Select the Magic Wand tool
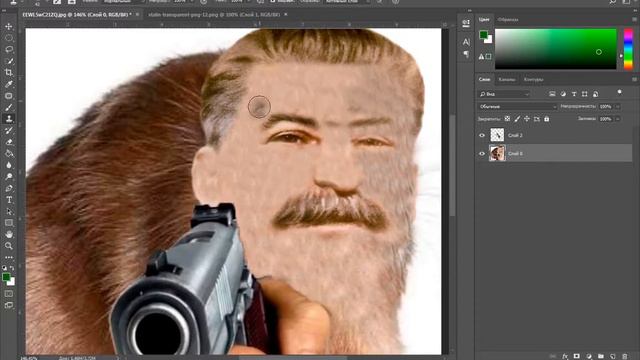Screen dimensions: 640x360 click(x=9, y=61)
